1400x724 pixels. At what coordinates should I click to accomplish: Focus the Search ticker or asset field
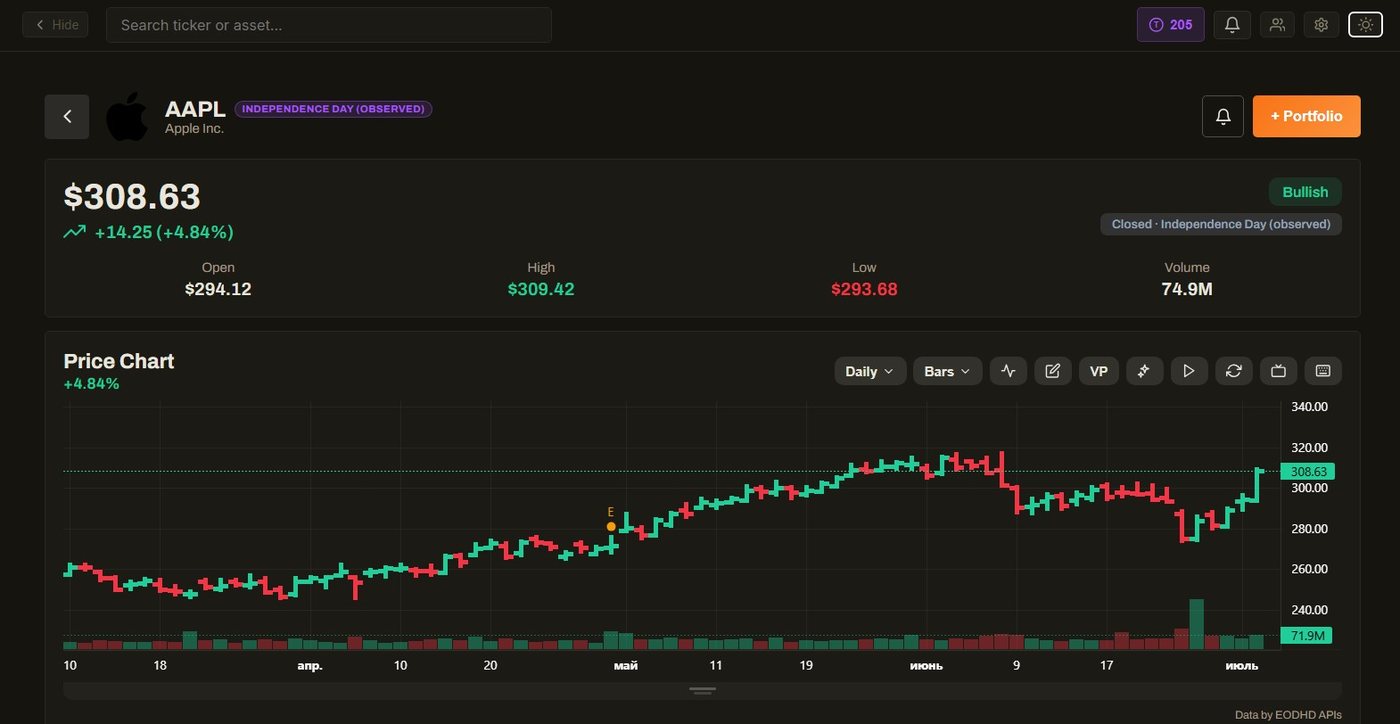[329, 25]
